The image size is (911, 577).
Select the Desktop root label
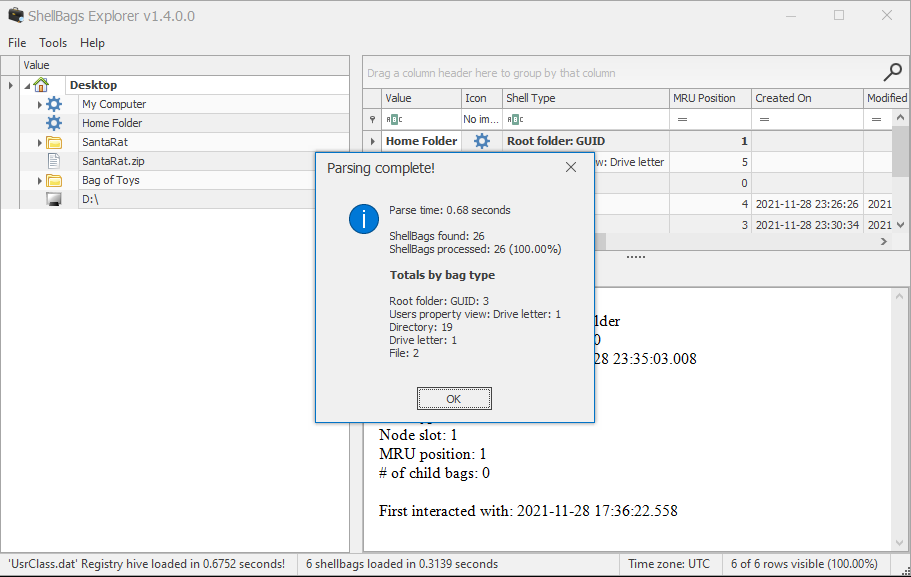tap(94, 85)
